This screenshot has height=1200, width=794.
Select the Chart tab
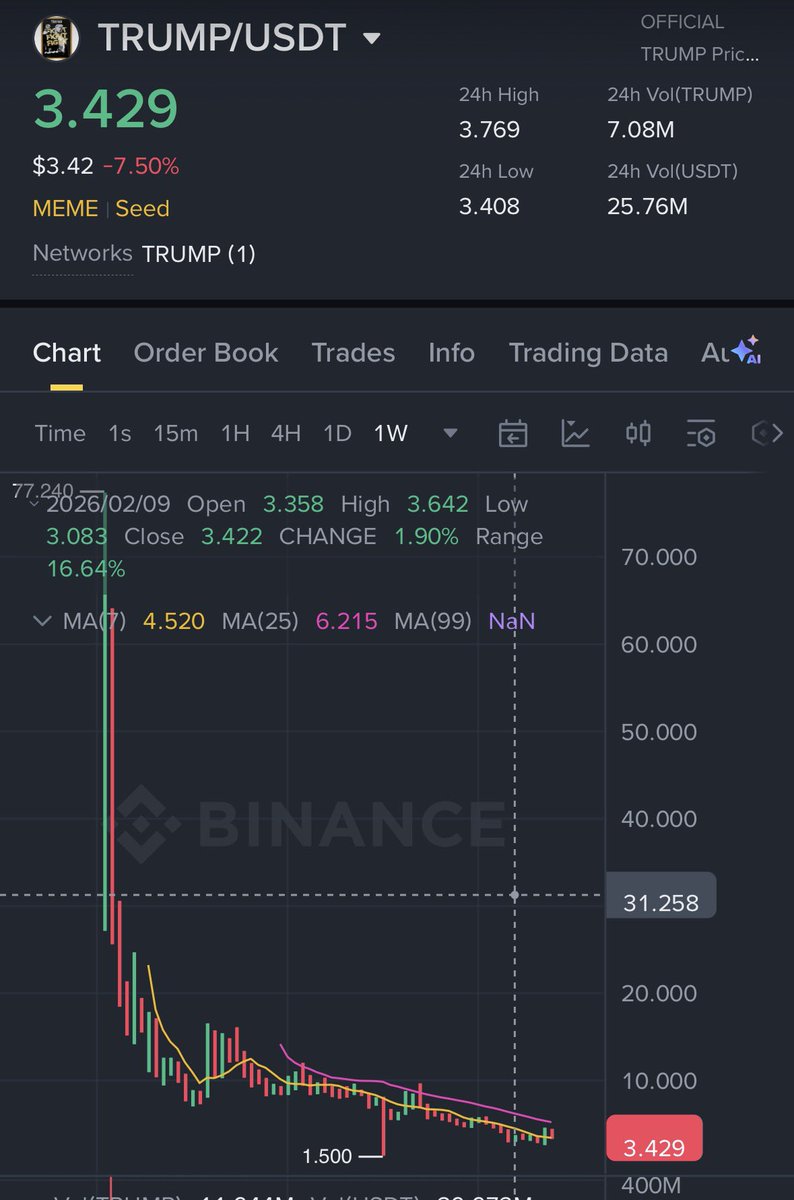click(67, 353)
